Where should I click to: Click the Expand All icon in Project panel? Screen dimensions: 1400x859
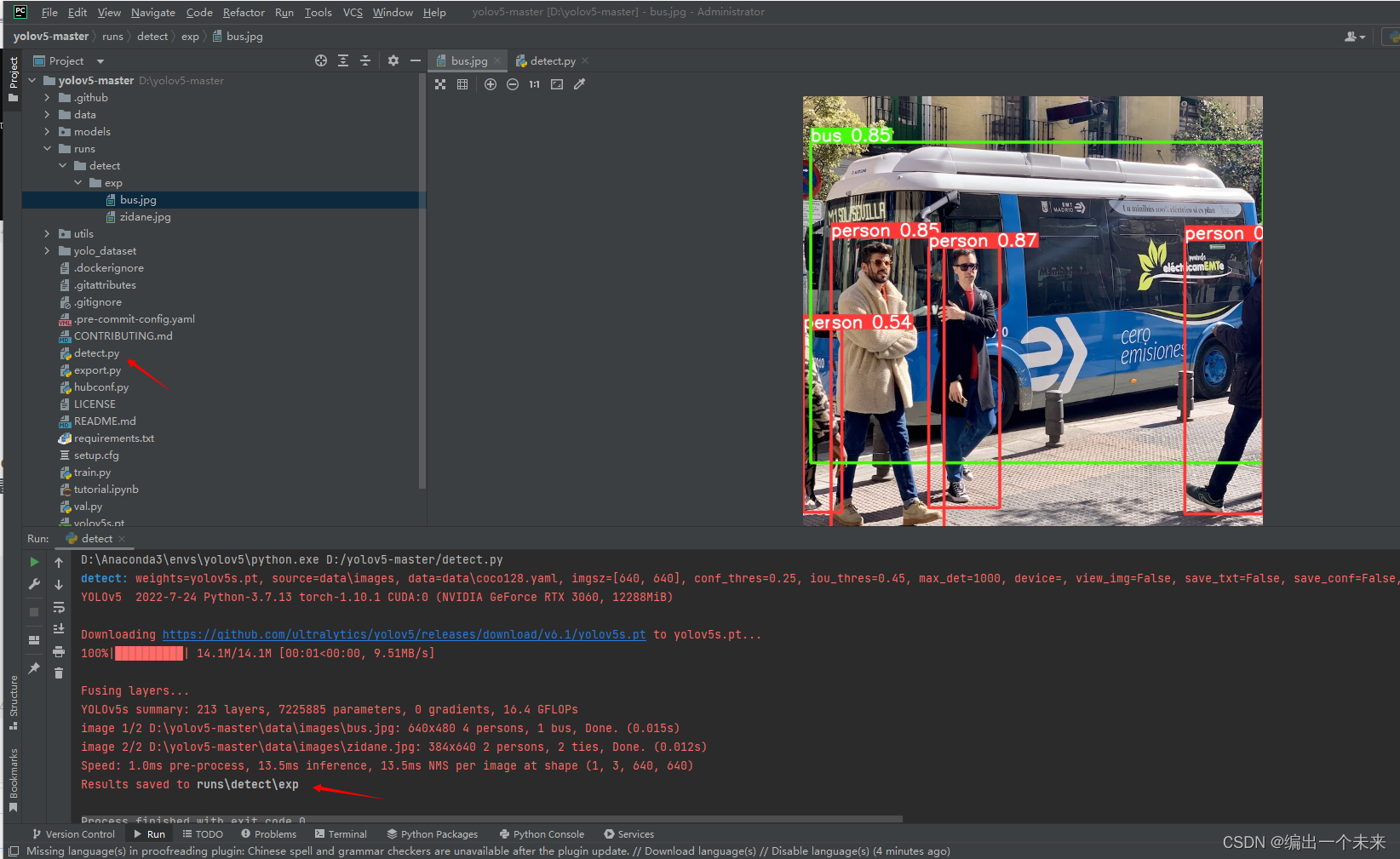[x=343, y=60]
